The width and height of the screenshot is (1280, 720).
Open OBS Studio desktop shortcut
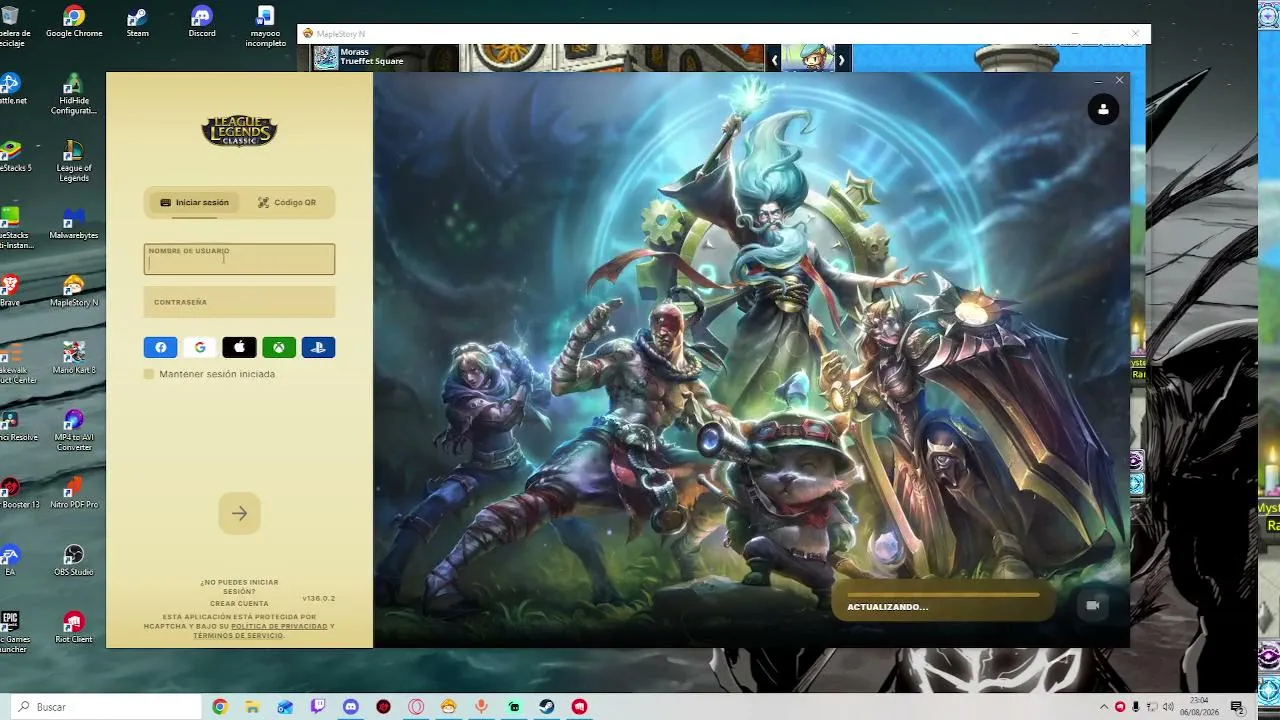[74, 559]
